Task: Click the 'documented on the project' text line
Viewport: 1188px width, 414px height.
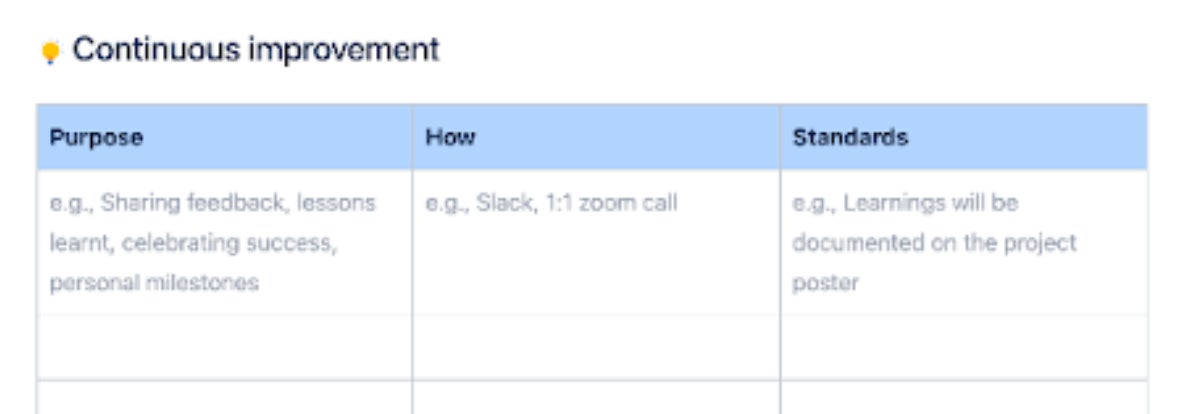Action: [934, 243]
